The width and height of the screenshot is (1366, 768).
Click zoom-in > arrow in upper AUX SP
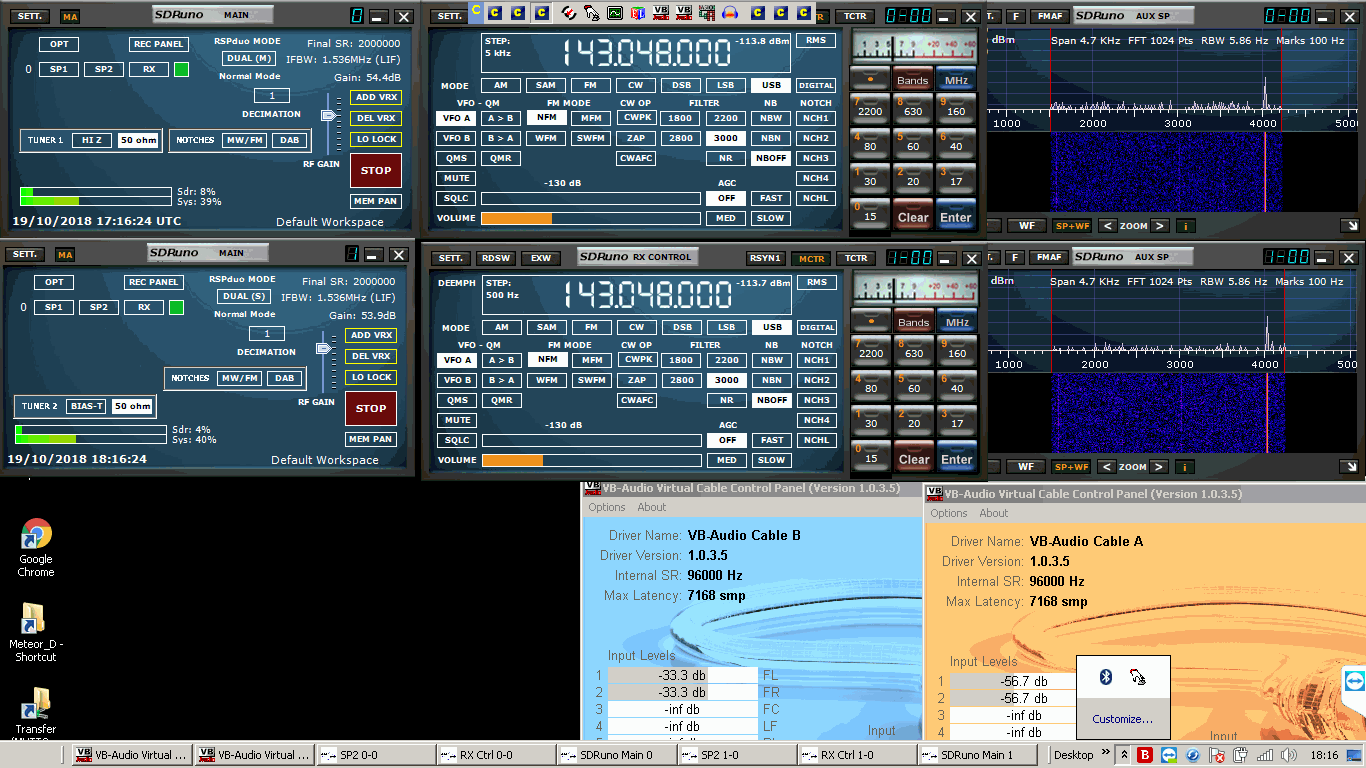pos(1159,226)
